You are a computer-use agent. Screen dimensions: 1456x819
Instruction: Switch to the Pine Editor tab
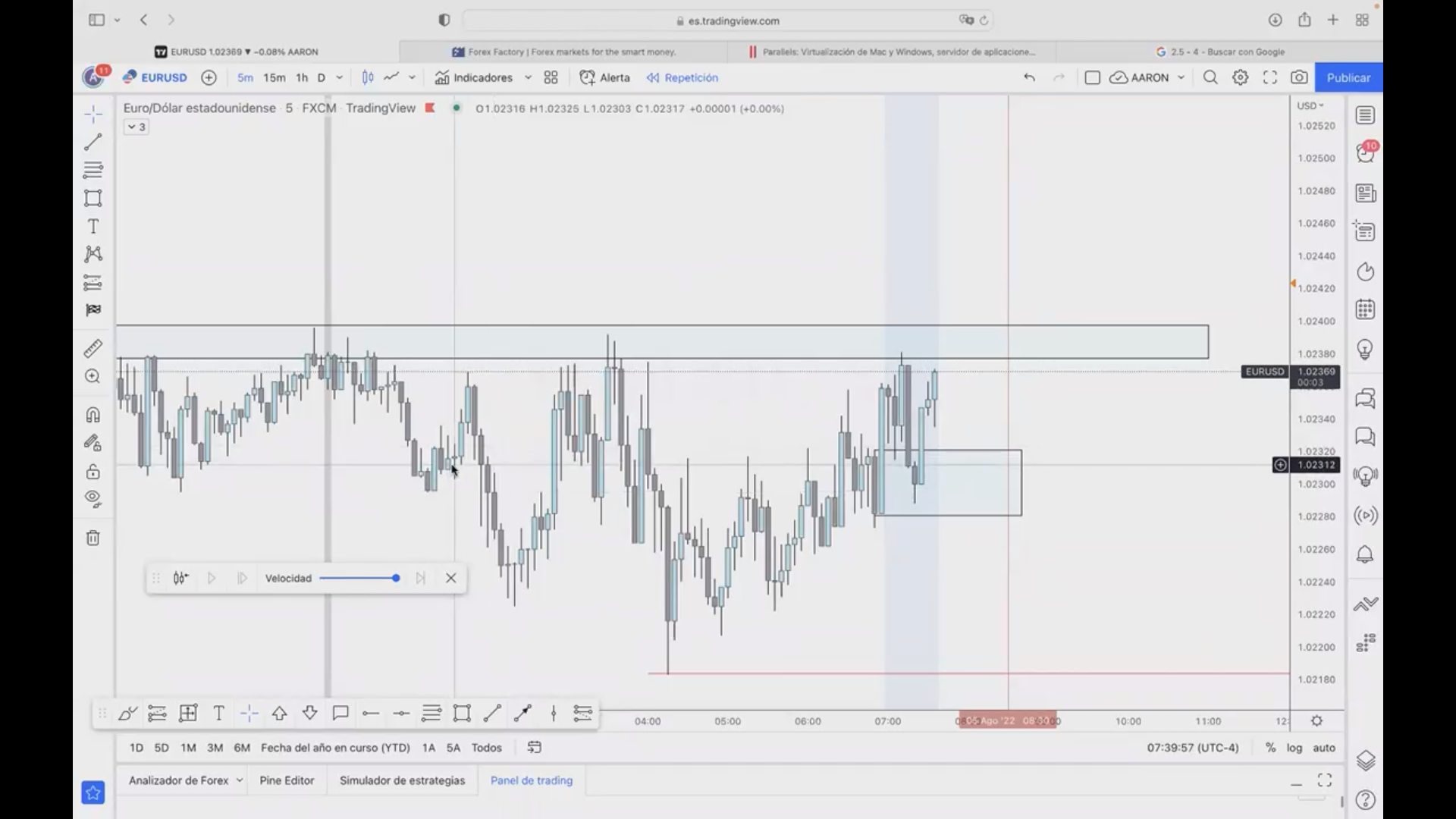[287, 780]
